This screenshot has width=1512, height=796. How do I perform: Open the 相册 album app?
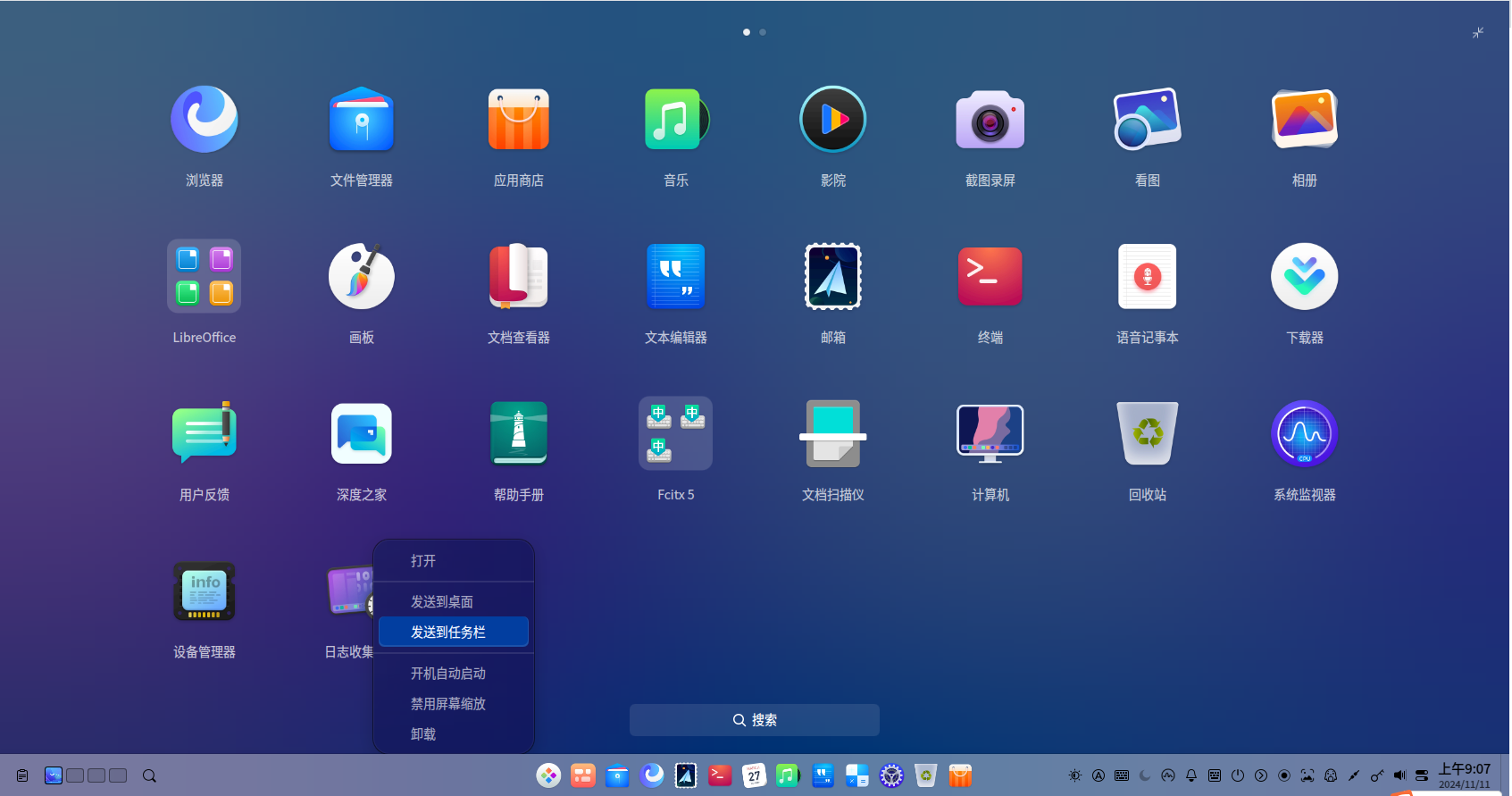pyautogui.click(x=1305, y=120)
